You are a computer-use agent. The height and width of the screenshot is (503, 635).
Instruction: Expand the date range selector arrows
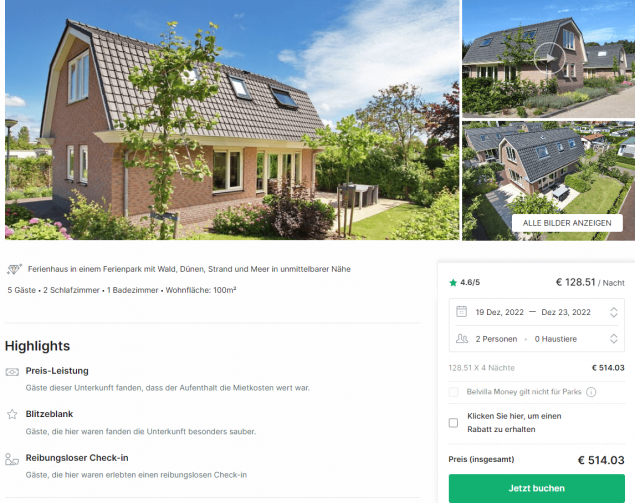[614, 312]
